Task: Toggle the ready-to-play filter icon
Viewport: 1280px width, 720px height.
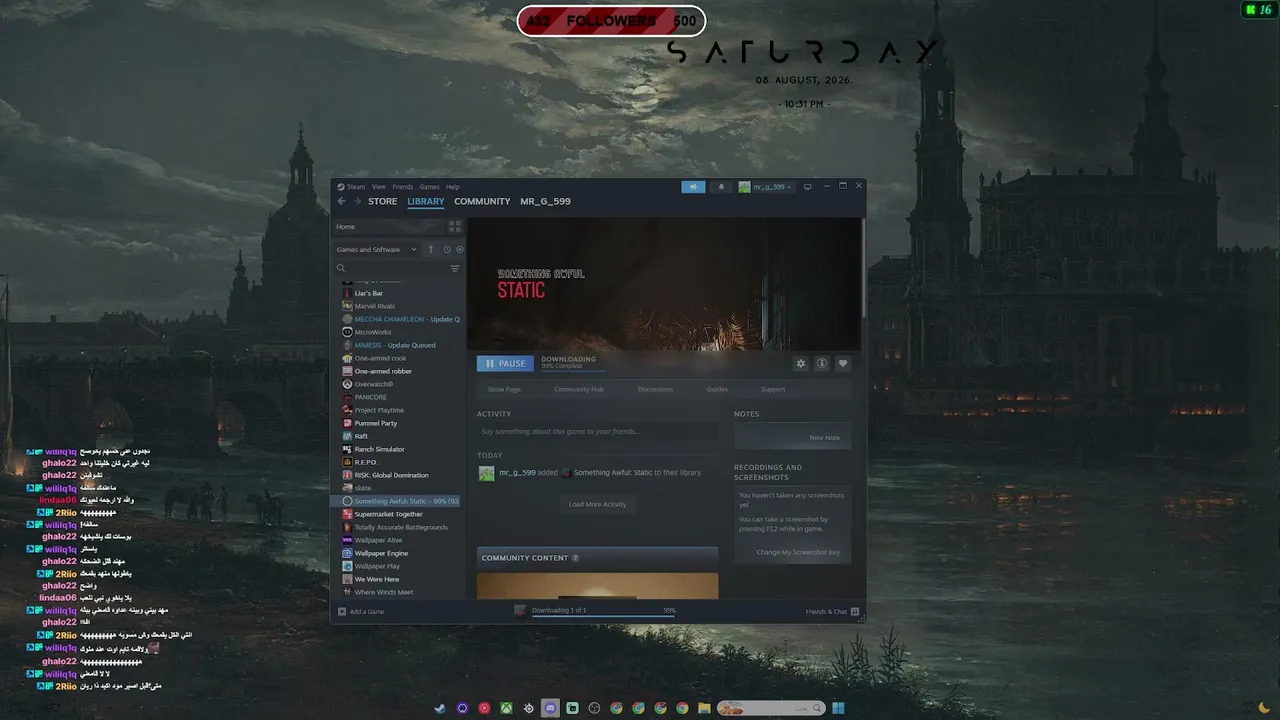Action: click(x=460, y=250)
